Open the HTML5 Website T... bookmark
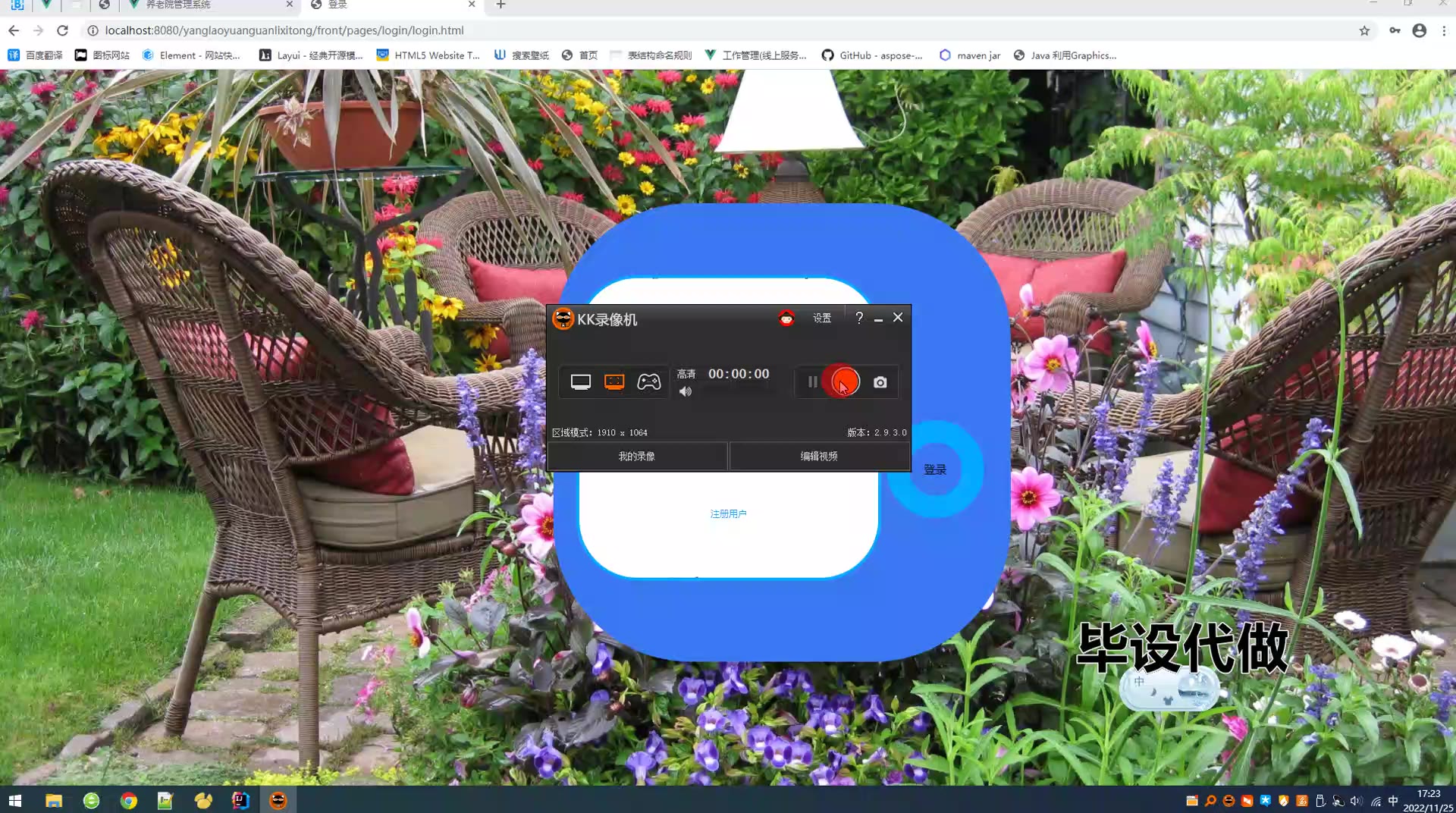 click(428, 55)
